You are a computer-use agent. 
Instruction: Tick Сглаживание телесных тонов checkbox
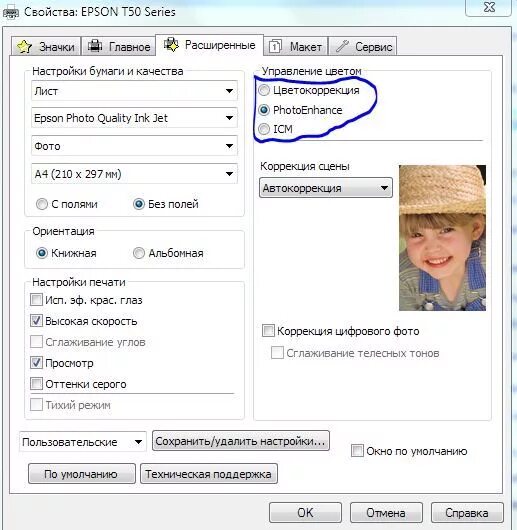click(277, 353)
